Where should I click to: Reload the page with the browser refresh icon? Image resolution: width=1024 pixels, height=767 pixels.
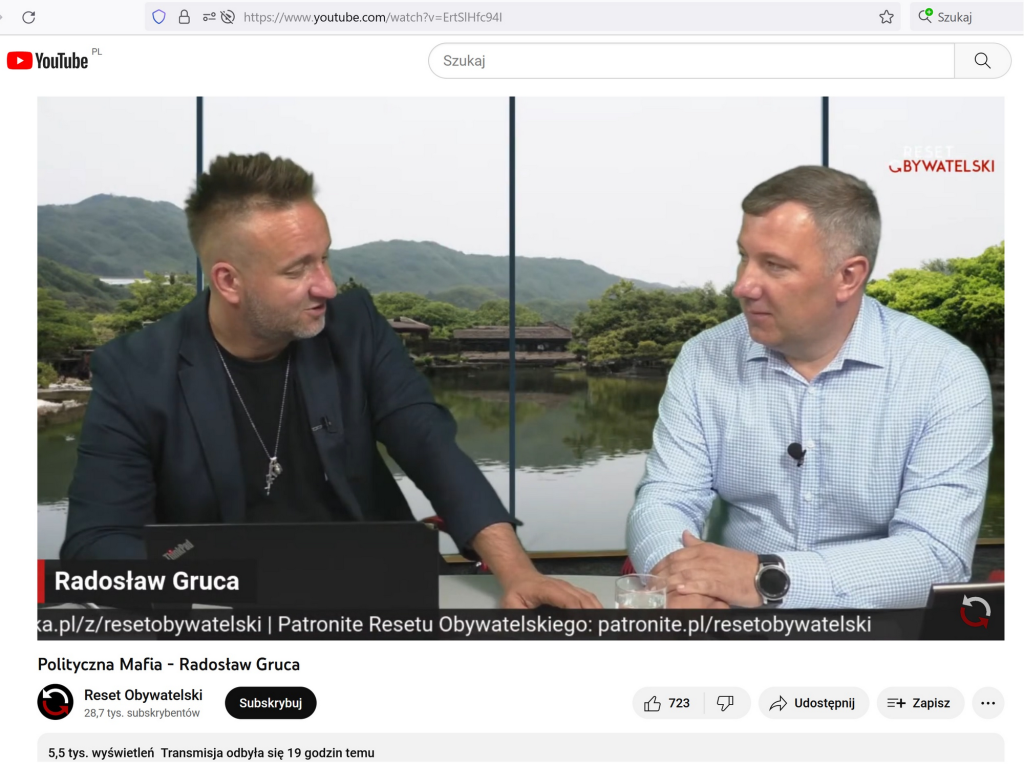click(x=29, y=17)
